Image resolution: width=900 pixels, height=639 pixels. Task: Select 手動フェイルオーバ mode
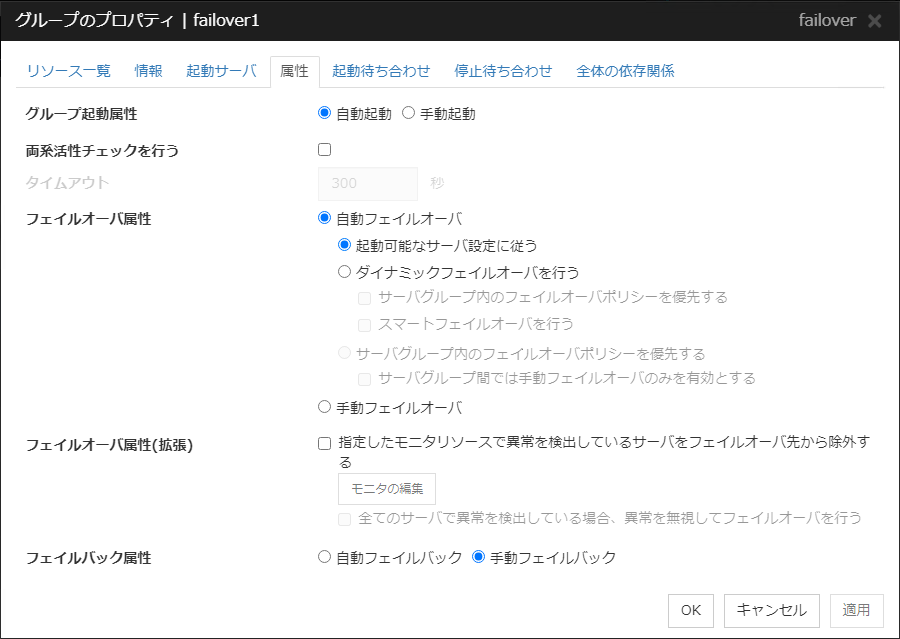tap(321, 406)
